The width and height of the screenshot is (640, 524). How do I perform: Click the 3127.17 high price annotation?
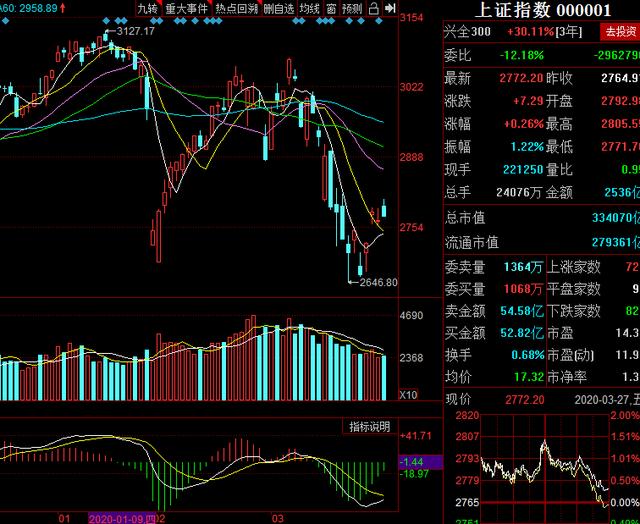(136, 31)
